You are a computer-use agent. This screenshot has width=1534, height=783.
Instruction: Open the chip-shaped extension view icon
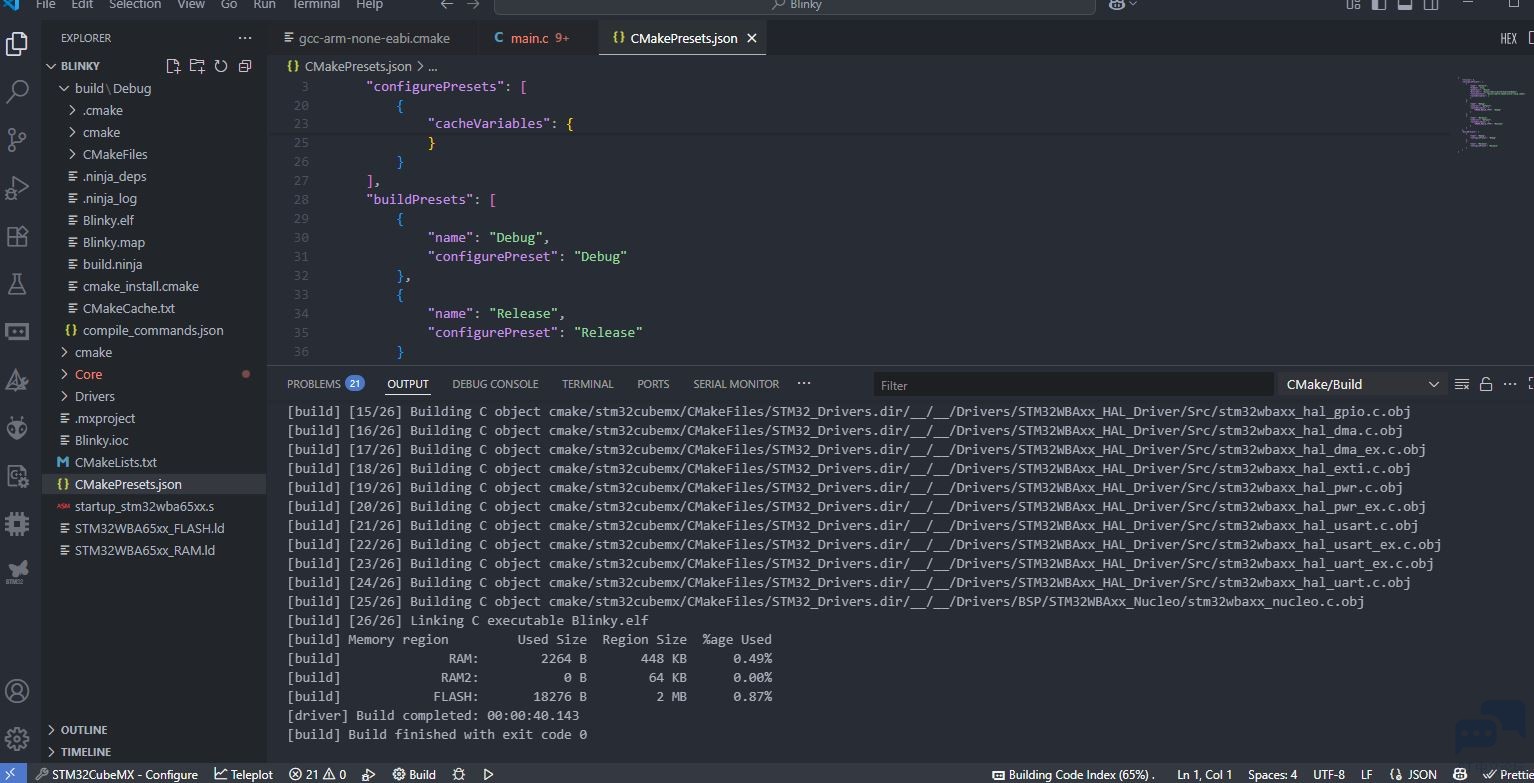(17, 523)
